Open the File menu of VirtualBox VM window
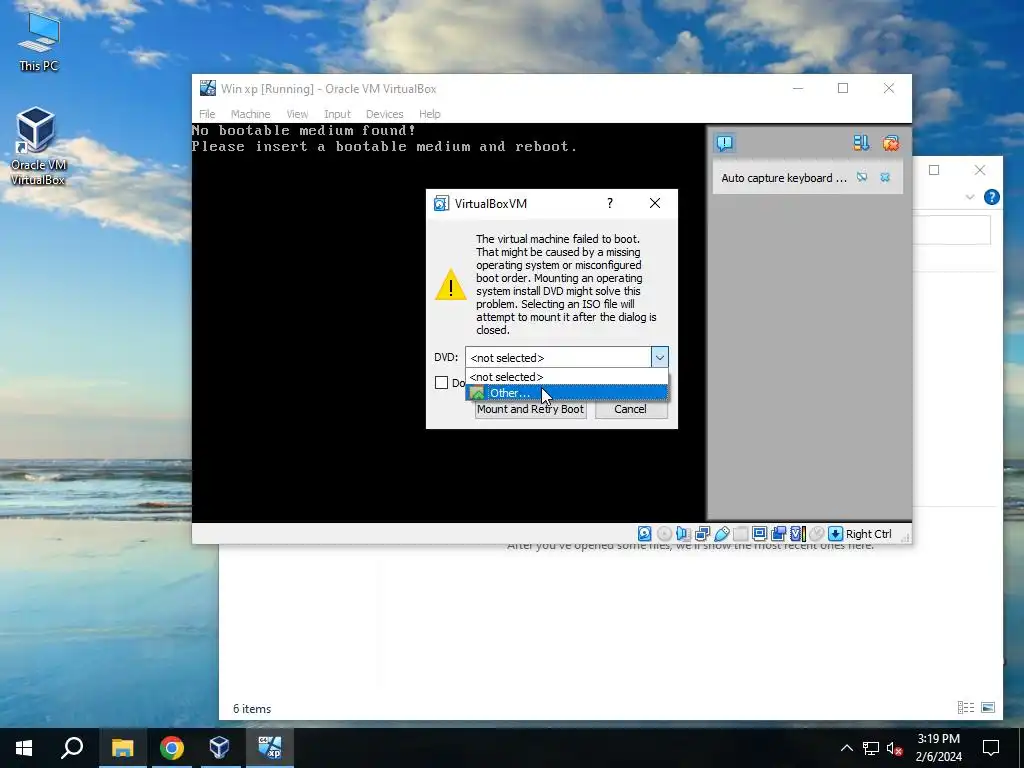1024x768 pixels. (x=207, y=114)
